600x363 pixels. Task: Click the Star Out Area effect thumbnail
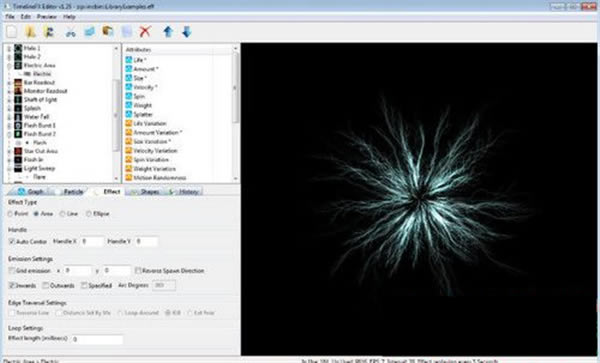click(18, 151)
